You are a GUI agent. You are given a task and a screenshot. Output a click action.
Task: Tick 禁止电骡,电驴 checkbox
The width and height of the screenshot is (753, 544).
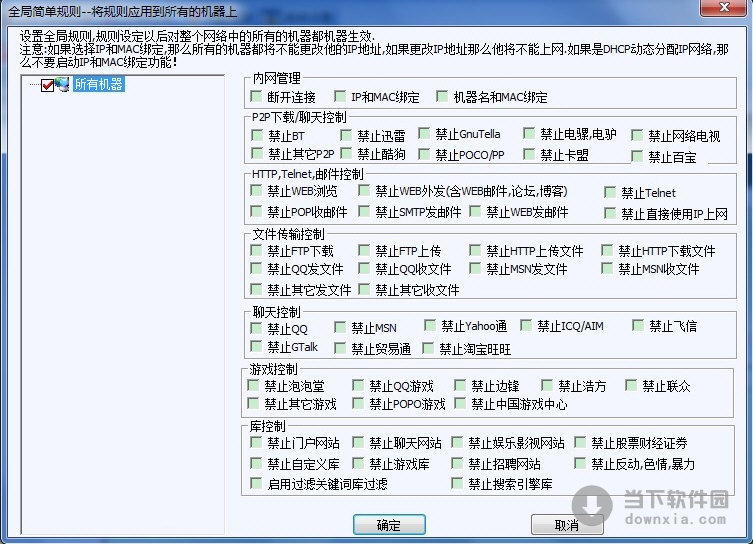coord(529,133)
